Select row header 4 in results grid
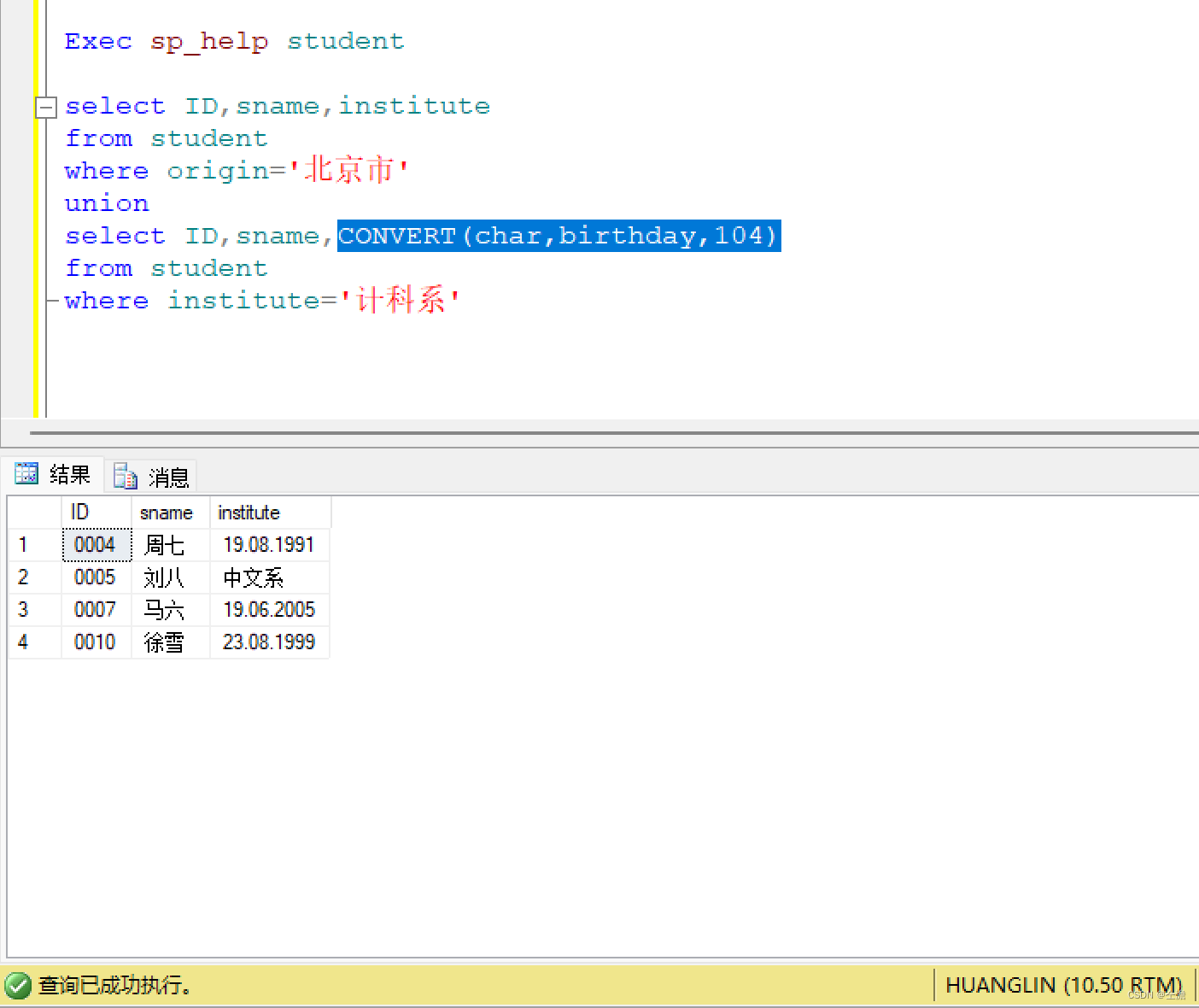 [x=35, y=642]
